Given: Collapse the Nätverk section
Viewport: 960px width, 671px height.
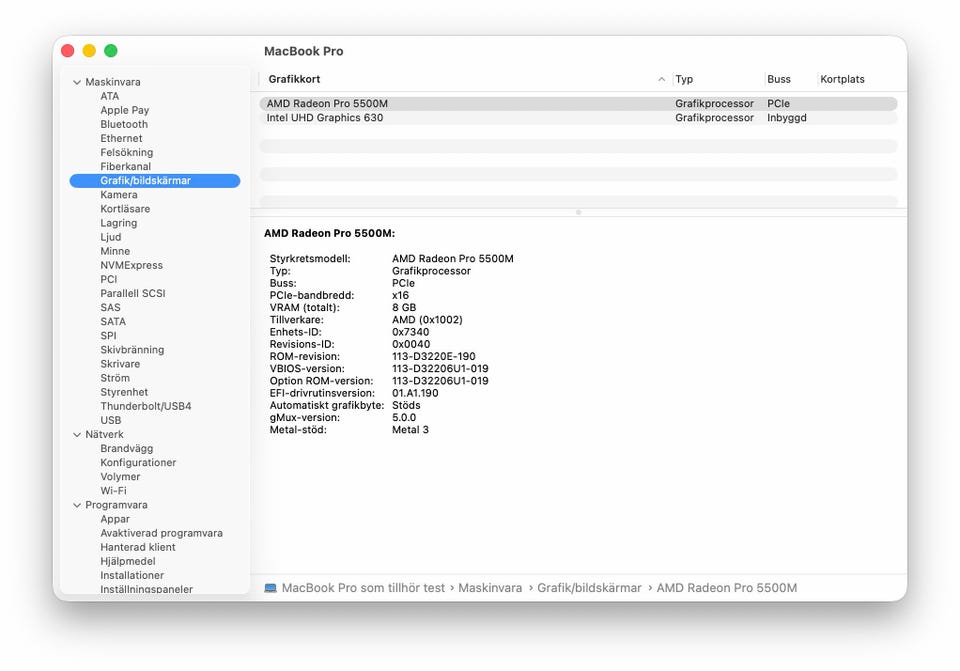Looking at the screenshot, I should point(77,435).
